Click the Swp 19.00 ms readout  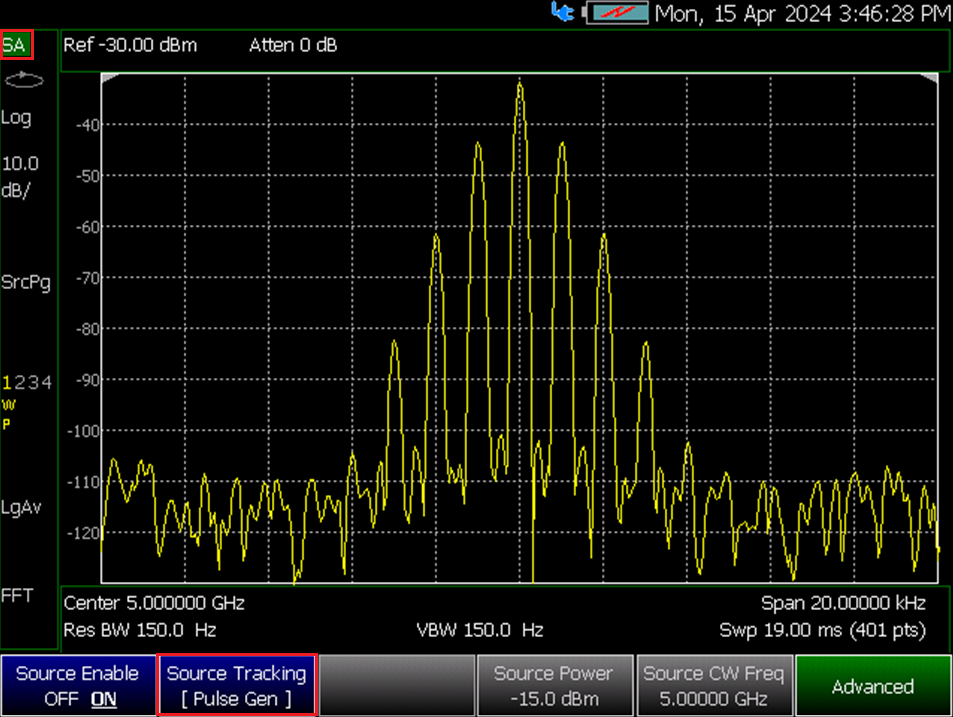click(x=822, y=630)
